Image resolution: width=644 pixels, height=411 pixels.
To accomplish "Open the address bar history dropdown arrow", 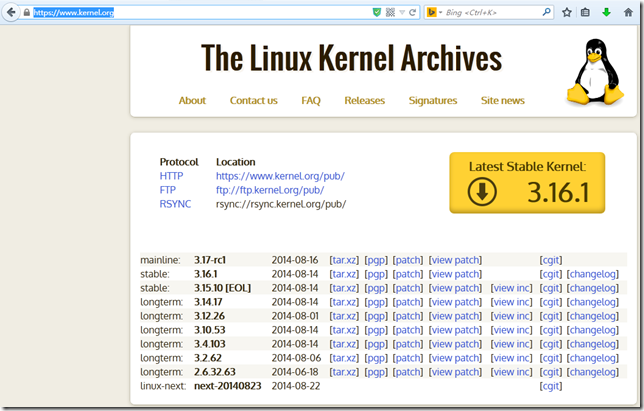I will click(x=402, y=13).
